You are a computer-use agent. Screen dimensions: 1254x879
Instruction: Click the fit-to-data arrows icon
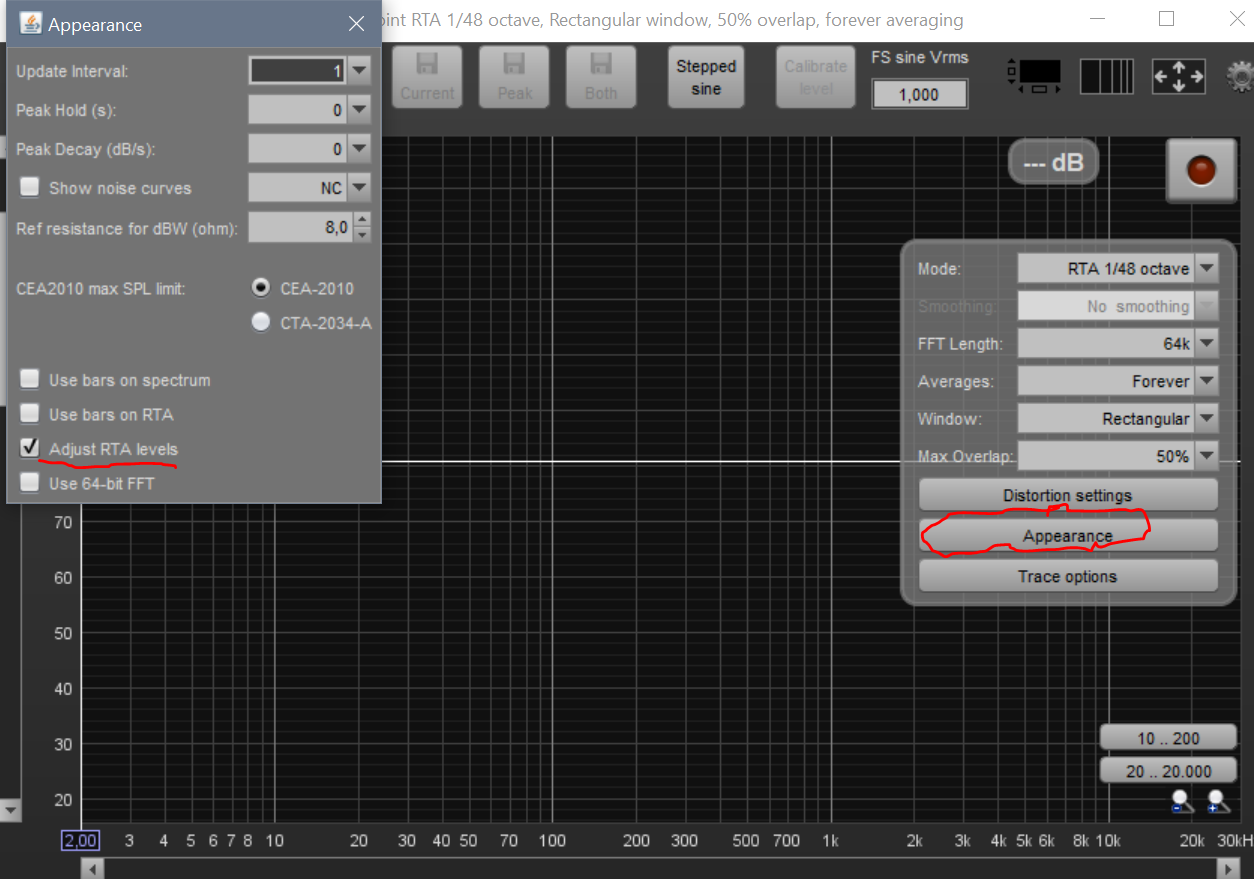[1178, 77]
